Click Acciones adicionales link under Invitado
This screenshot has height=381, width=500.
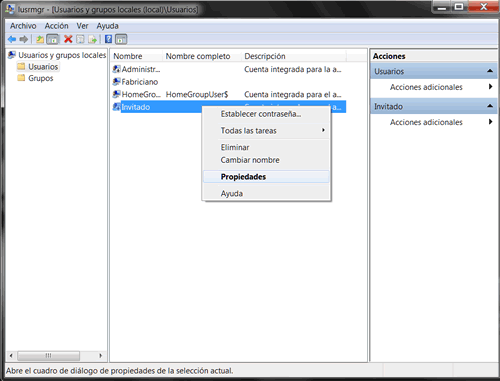click(x=426, y=122)
